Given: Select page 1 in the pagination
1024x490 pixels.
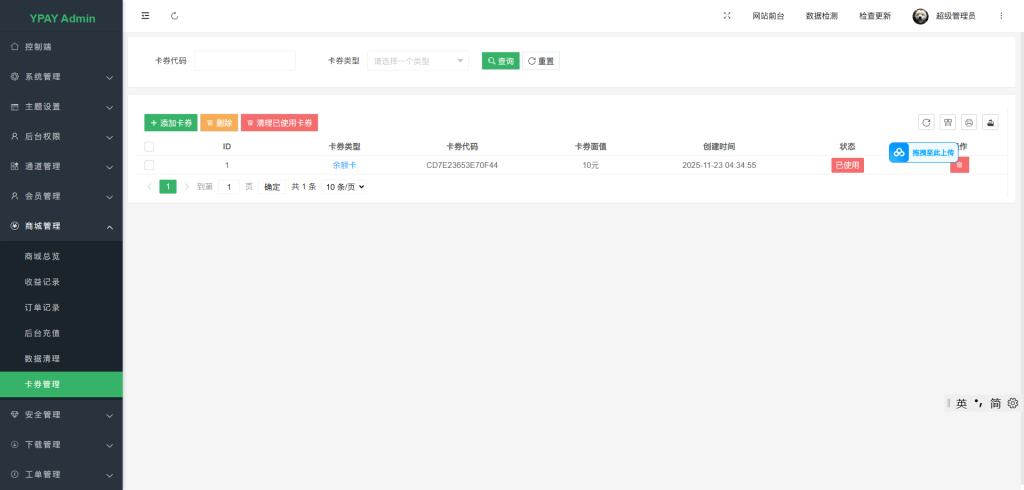Looking at the screenshot, I should (x=168, y=187).
